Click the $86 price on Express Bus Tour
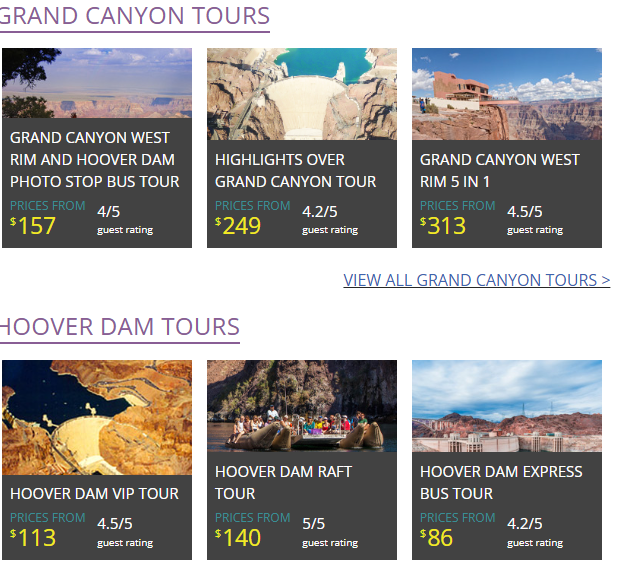 point(439,538)
